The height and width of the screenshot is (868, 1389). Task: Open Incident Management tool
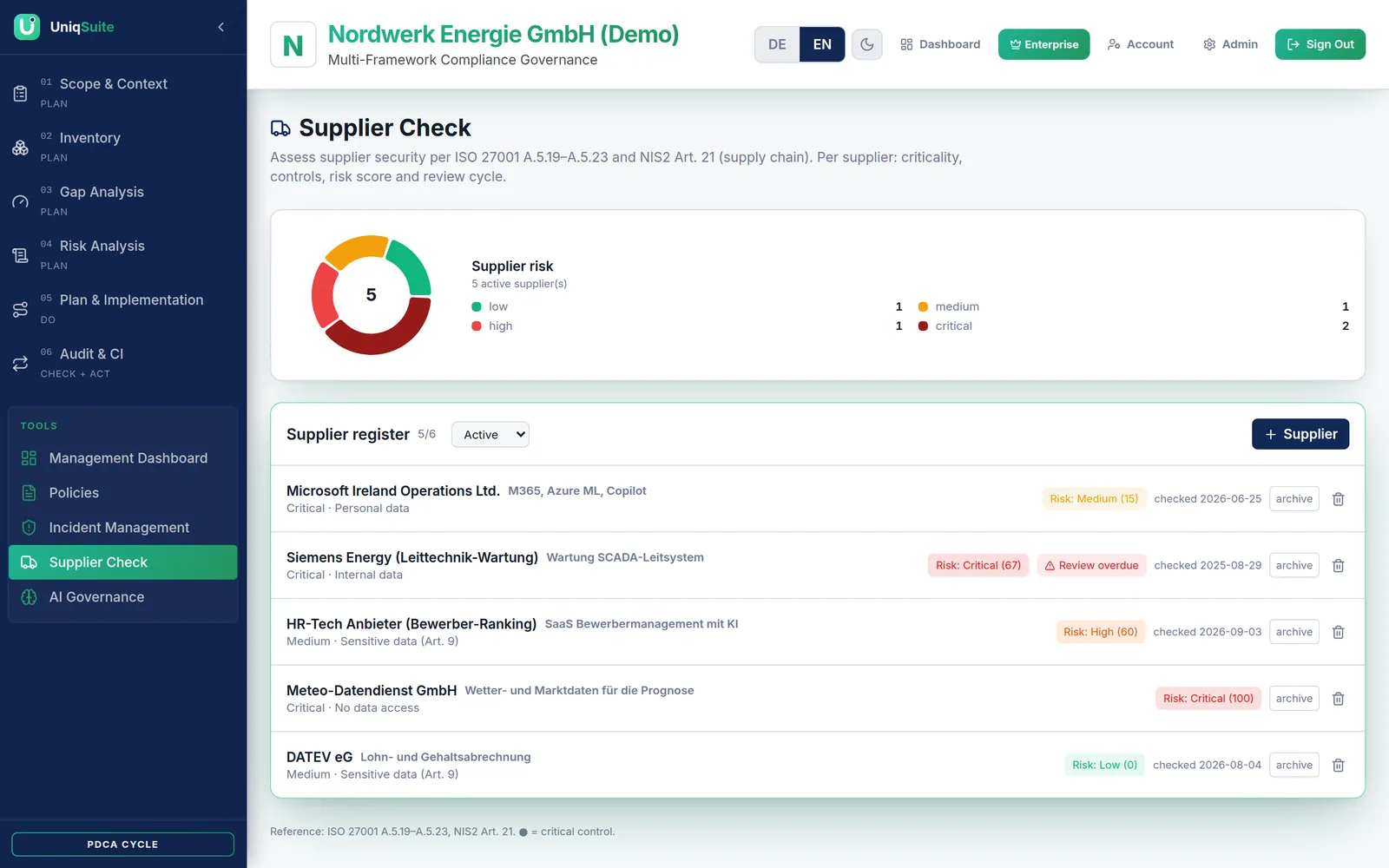tap(123, 528)
